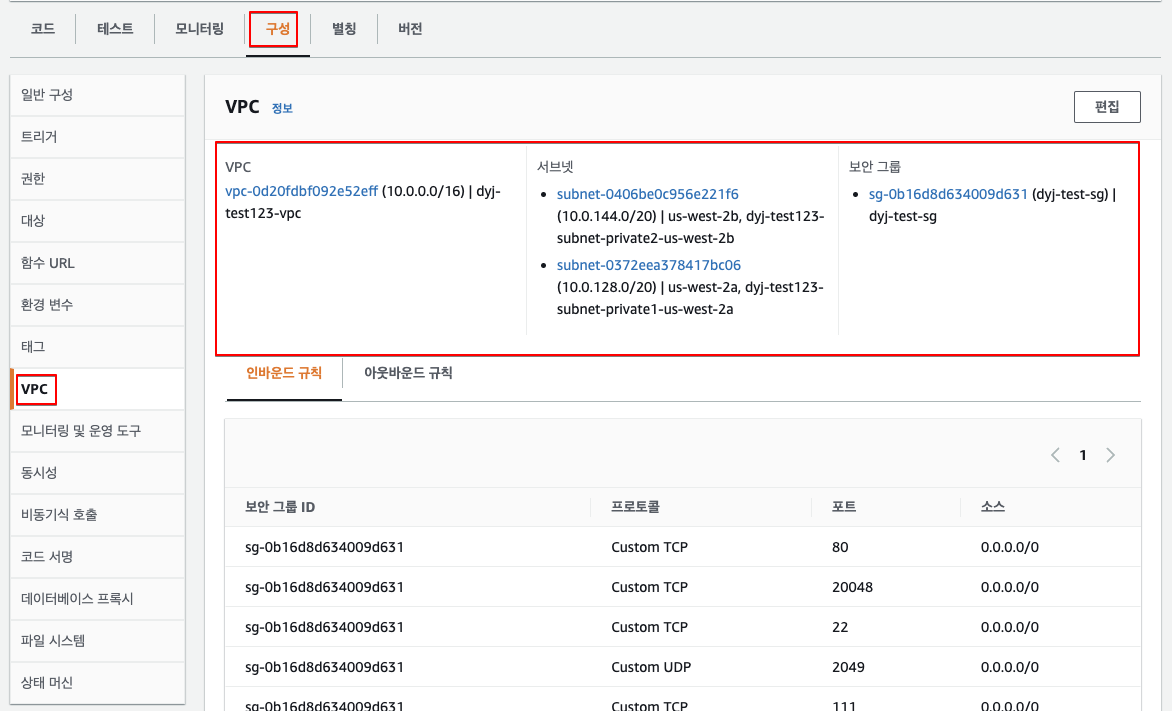Switch to the 테스트 tab
This screenshot has height=711, width=1172.
115,29
